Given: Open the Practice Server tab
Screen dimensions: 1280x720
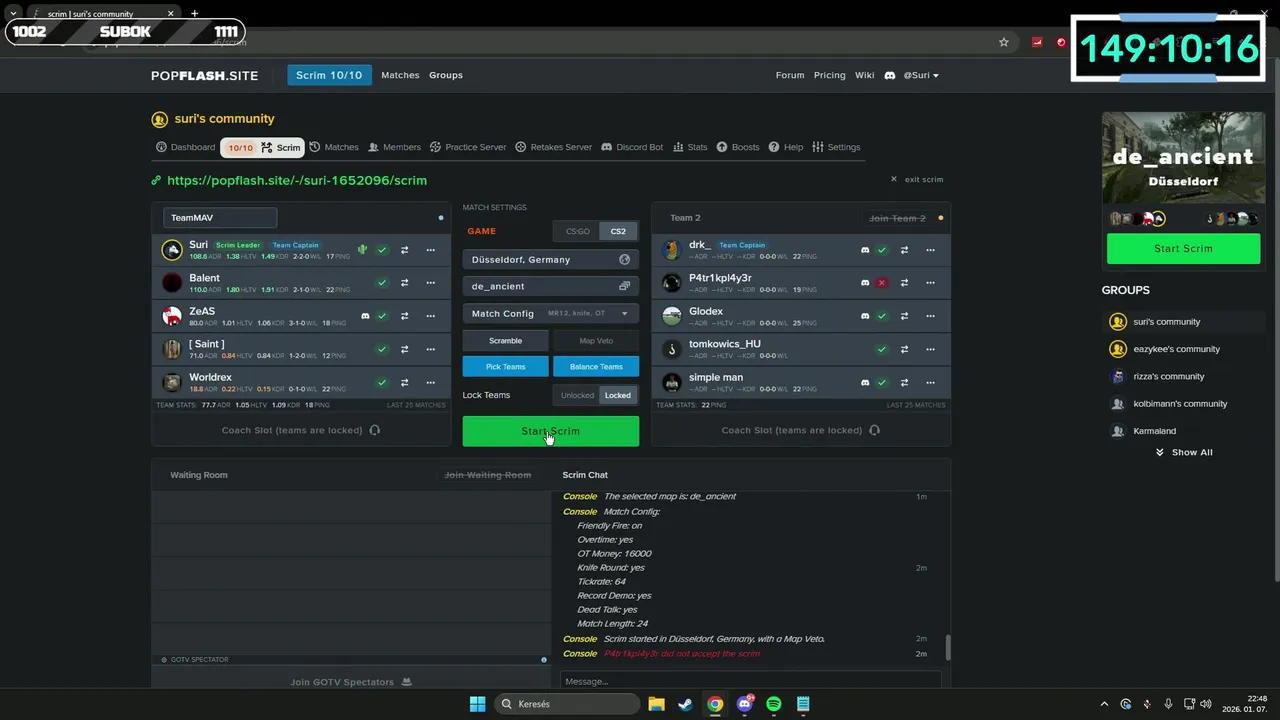Looking at the screenshot, I should 468,147.
